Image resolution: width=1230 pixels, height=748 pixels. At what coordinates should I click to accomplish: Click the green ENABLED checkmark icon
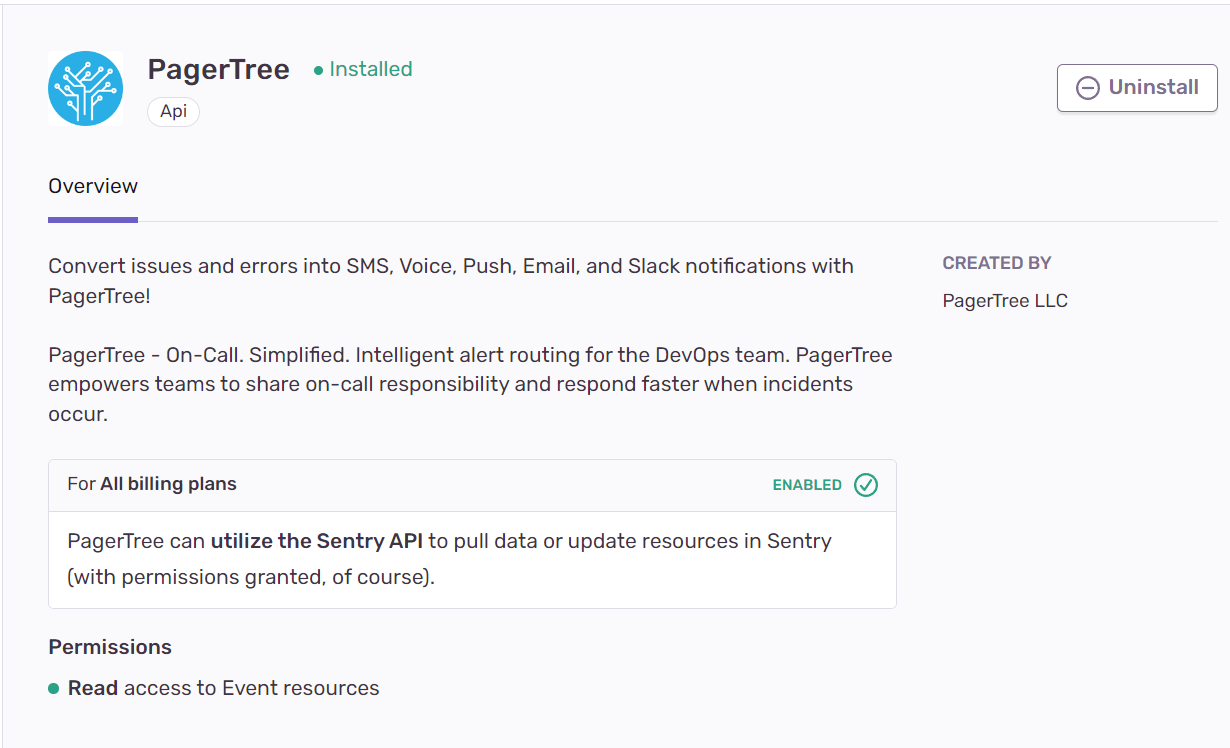pos(866,485)
